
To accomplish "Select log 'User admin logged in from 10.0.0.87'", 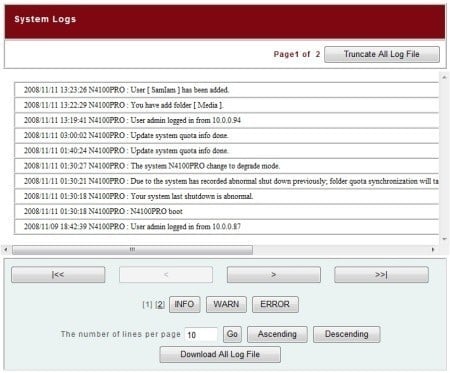I will [x=226, y=227].
